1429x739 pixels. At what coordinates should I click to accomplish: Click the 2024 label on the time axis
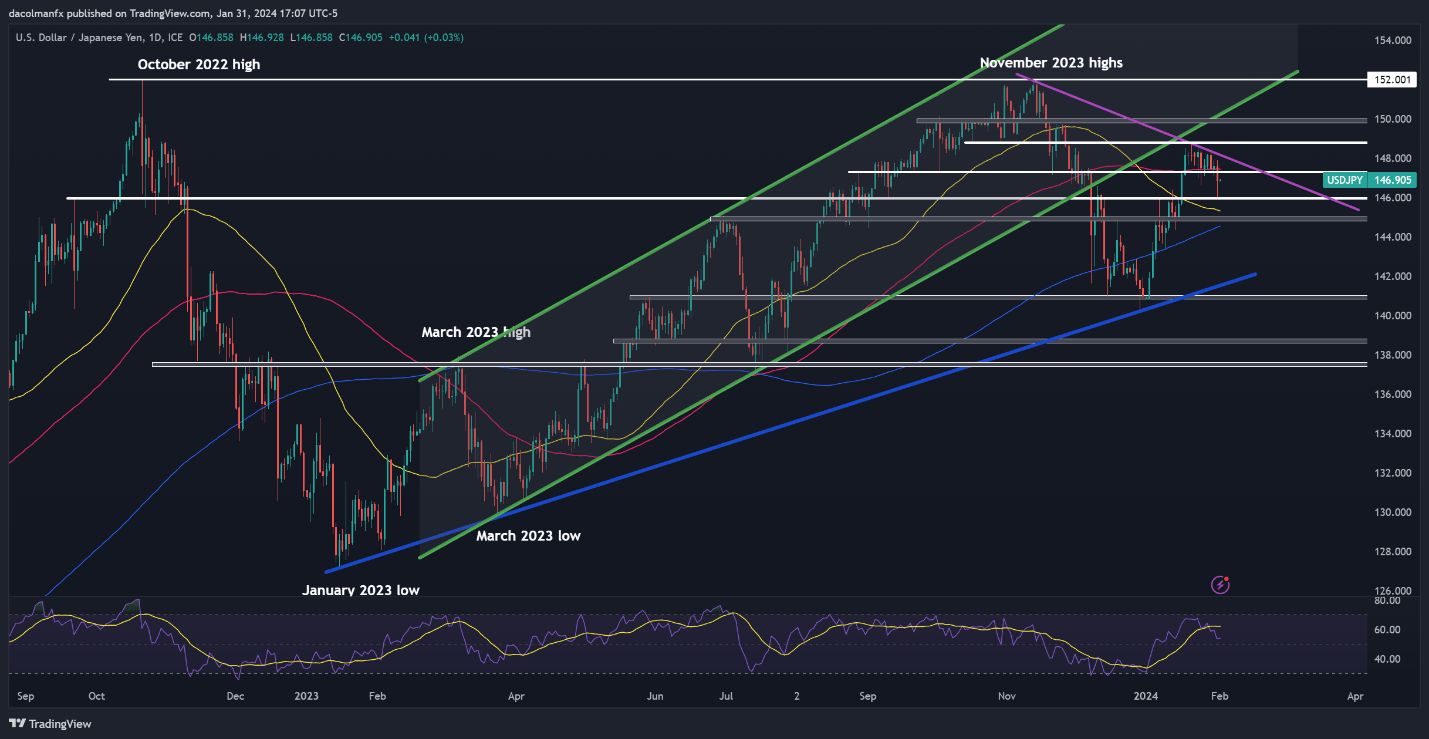point(1144,694)
